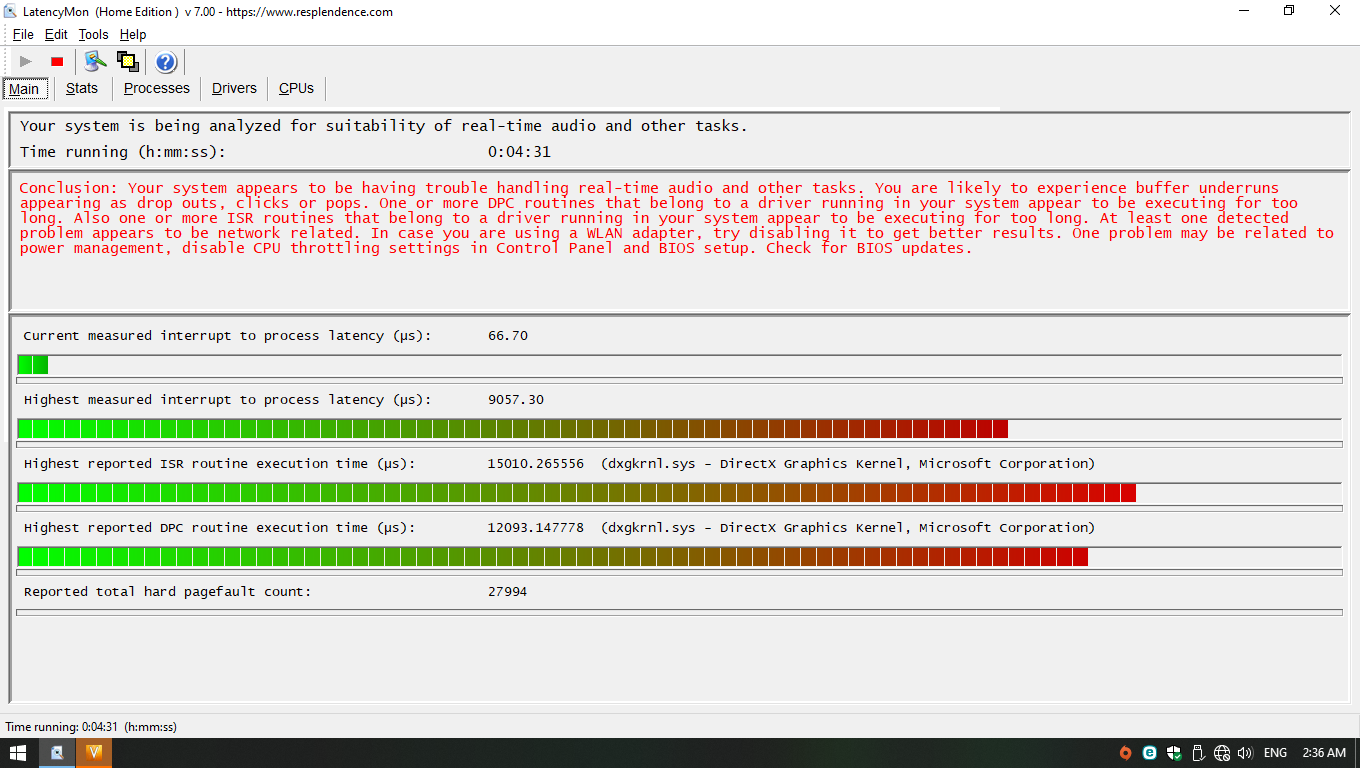This screenshot has height=768, width=1360.
Task: Open the Help menu
Action: pos(133,34)
